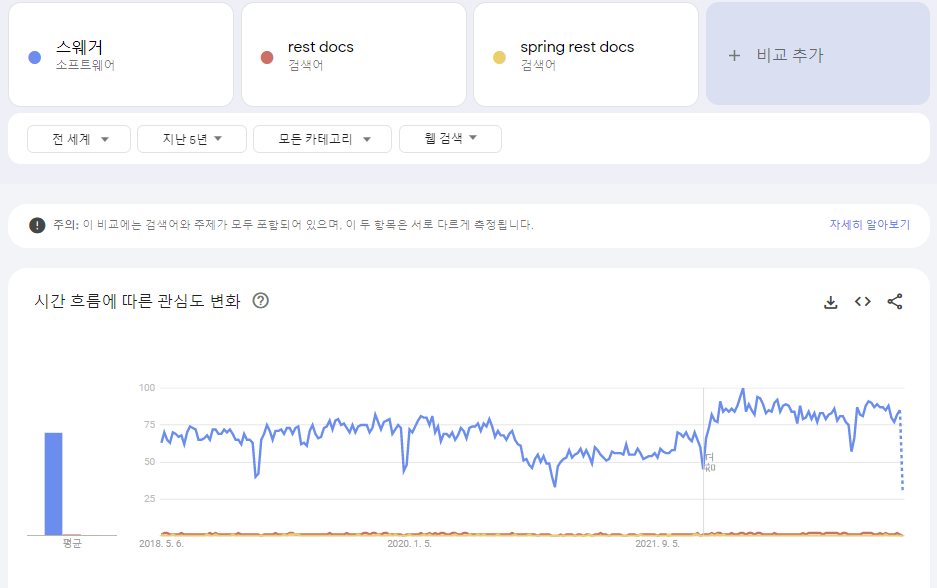Image resolution: width=937 pixels, height=588 pixels.
Task: Open the 웹 검색 search type dropdown
Action: pyautogui.click(x=449, y=139)
